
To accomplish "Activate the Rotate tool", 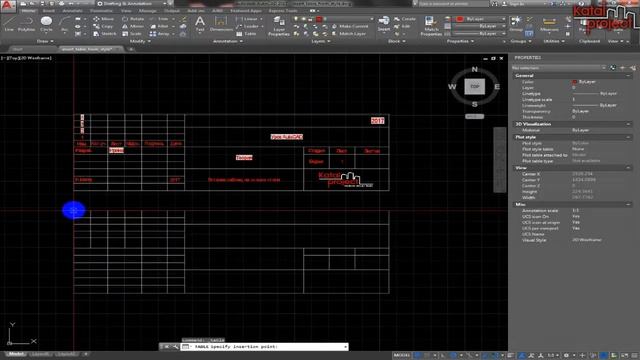I will pyautogui.click(x=133, y=19).
